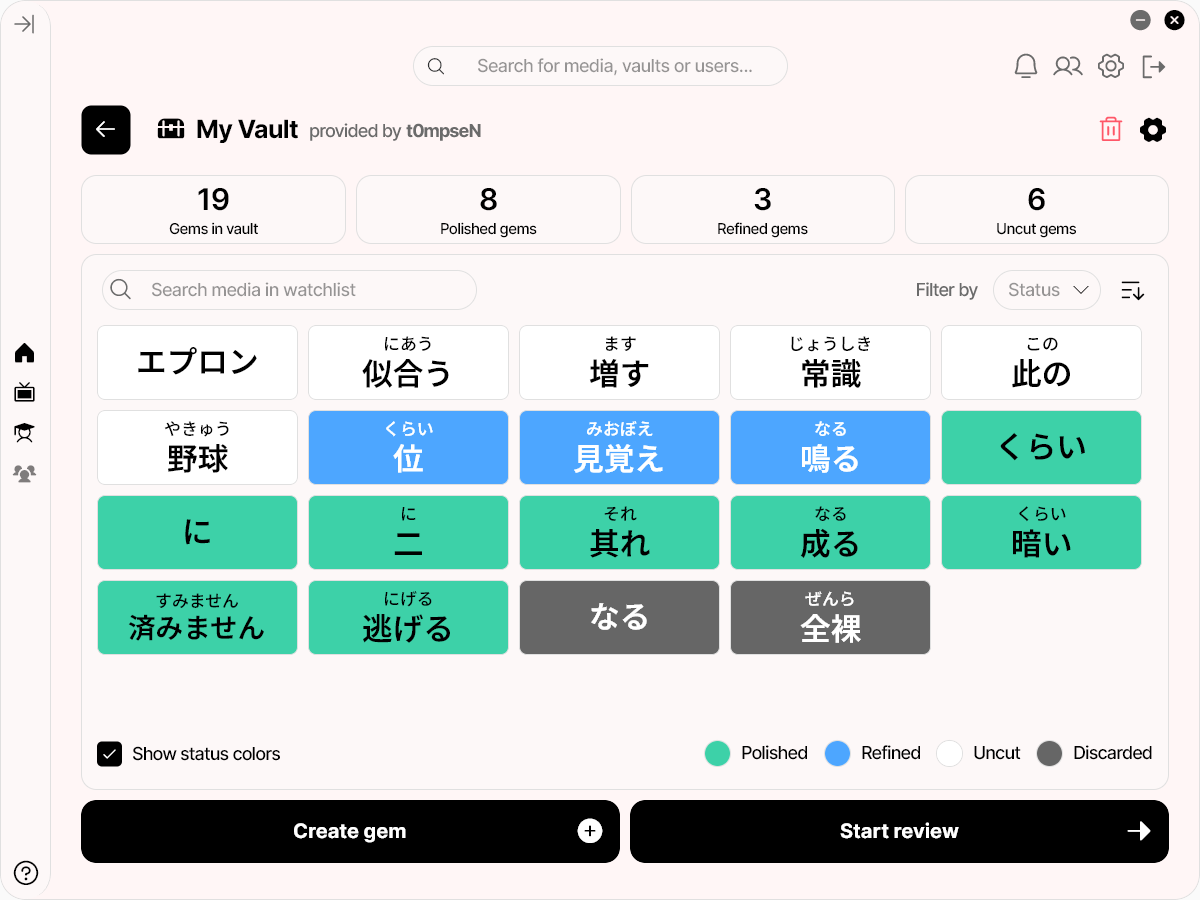Screen dimensions: 1200x900
Task: Go to Home in the sidebar
Action: click(x=25, y=353)
